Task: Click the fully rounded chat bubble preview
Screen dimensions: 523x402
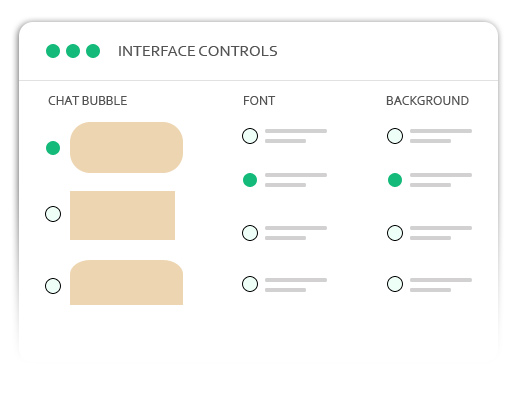Action: 126,147
